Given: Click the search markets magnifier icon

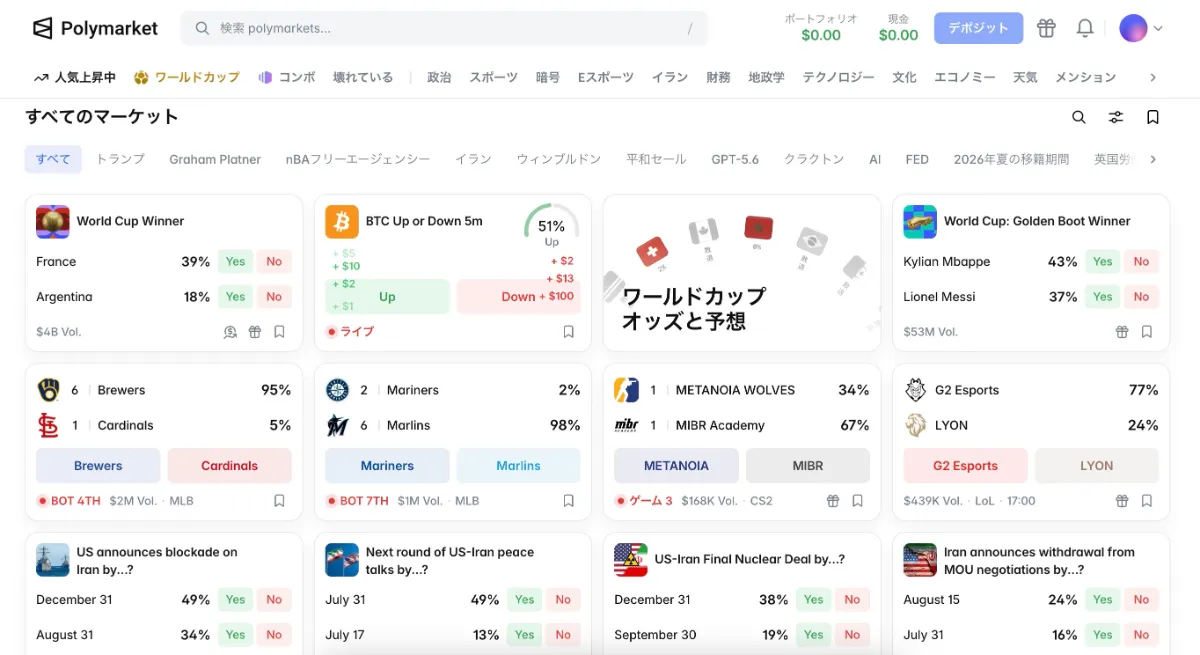Looking at the screenshot, I should pos(1079,117).
